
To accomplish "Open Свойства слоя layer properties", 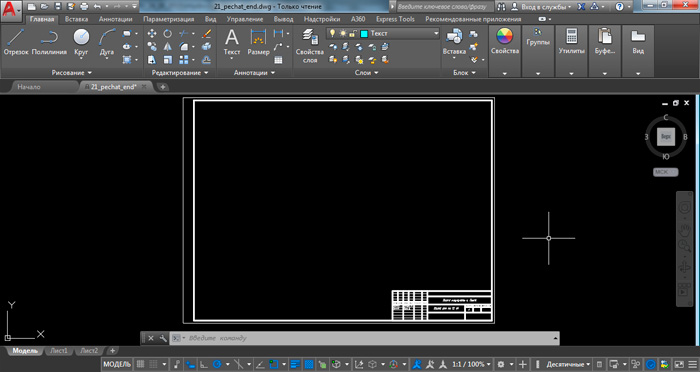I will click(x=309, y=46).
